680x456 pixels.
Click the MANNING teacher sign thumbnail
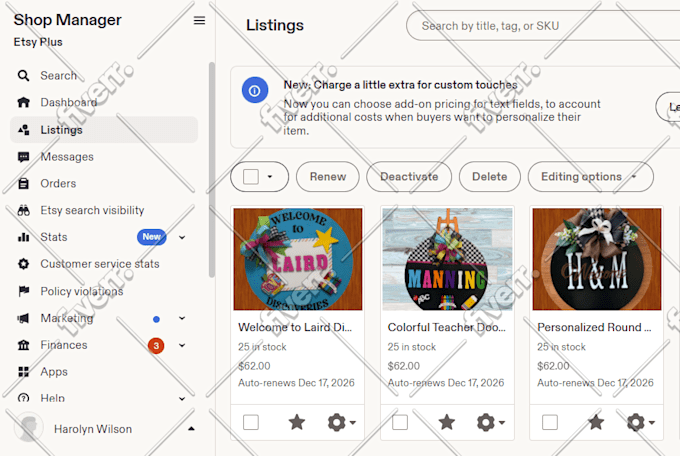[447, 259]
